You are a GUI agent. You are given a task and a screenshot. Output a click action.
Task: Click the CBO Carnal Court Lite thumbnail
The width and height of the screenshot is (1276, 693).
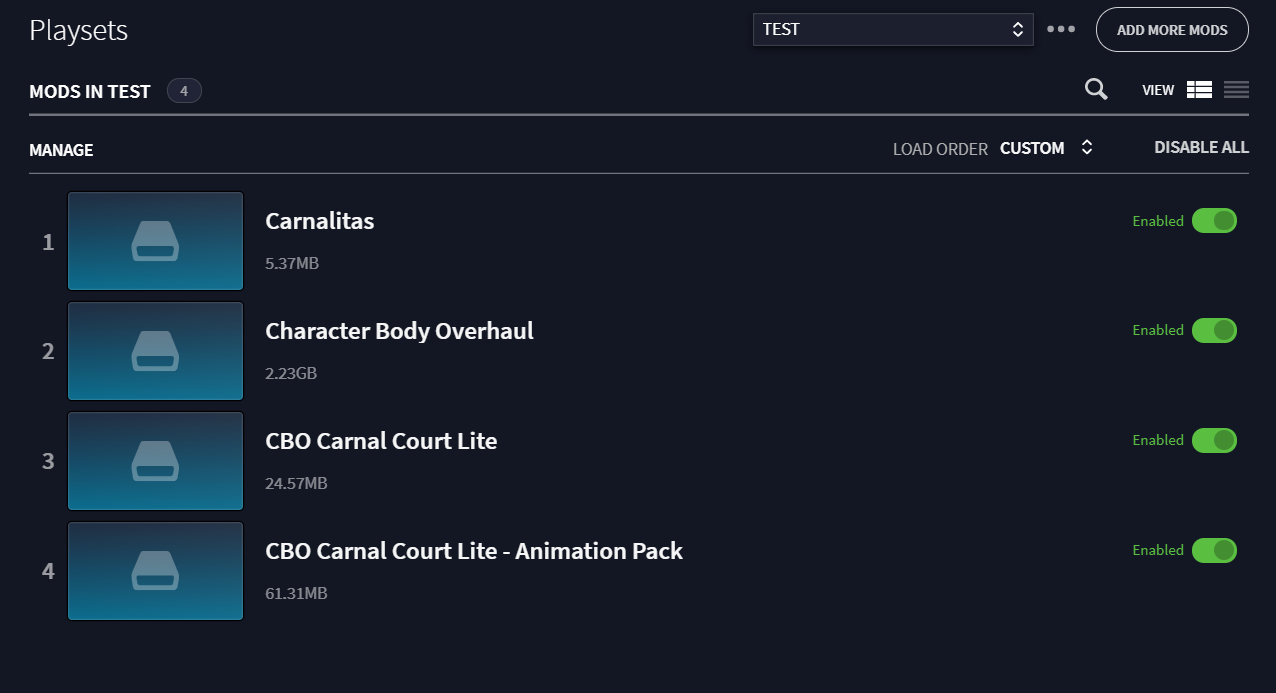156,461
